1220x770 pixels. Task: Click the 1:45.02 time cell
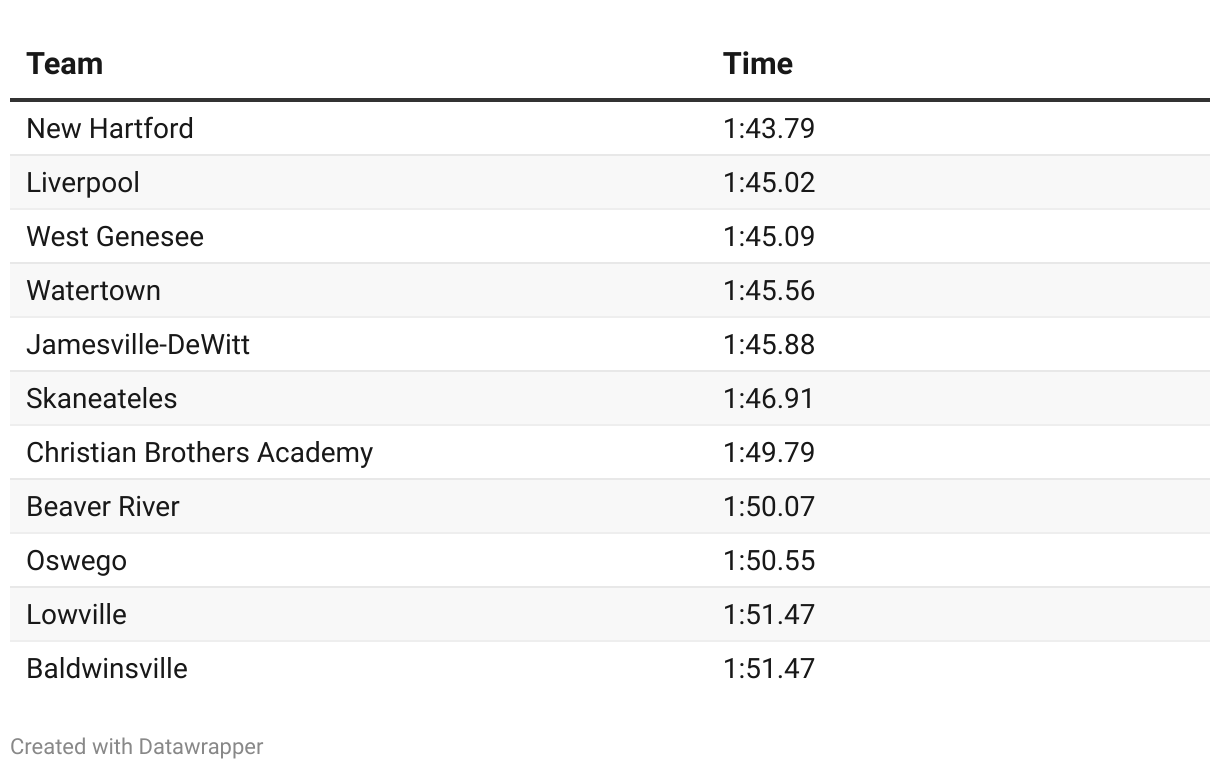coord(768,183)
